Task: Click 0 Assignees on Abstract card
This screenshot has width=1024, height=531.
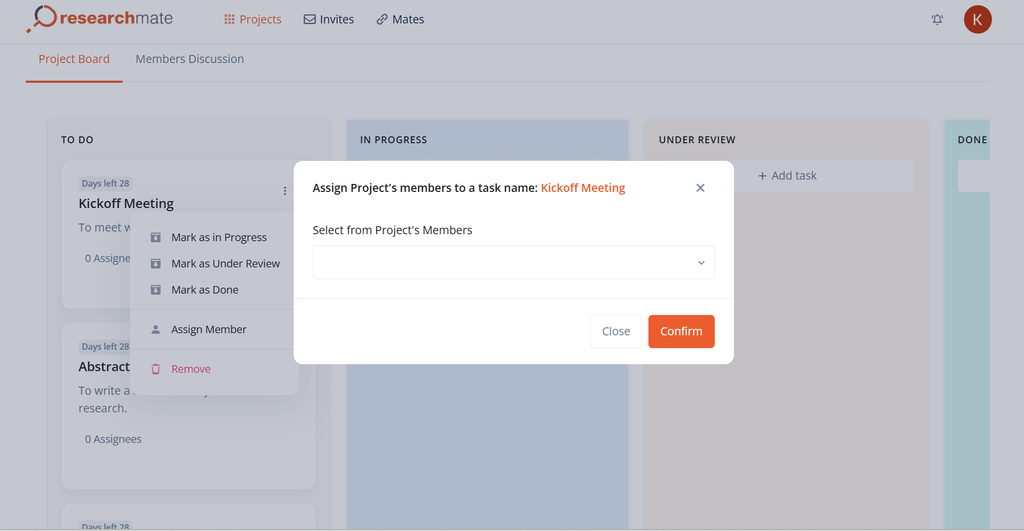Action: [x=113, y=439]
